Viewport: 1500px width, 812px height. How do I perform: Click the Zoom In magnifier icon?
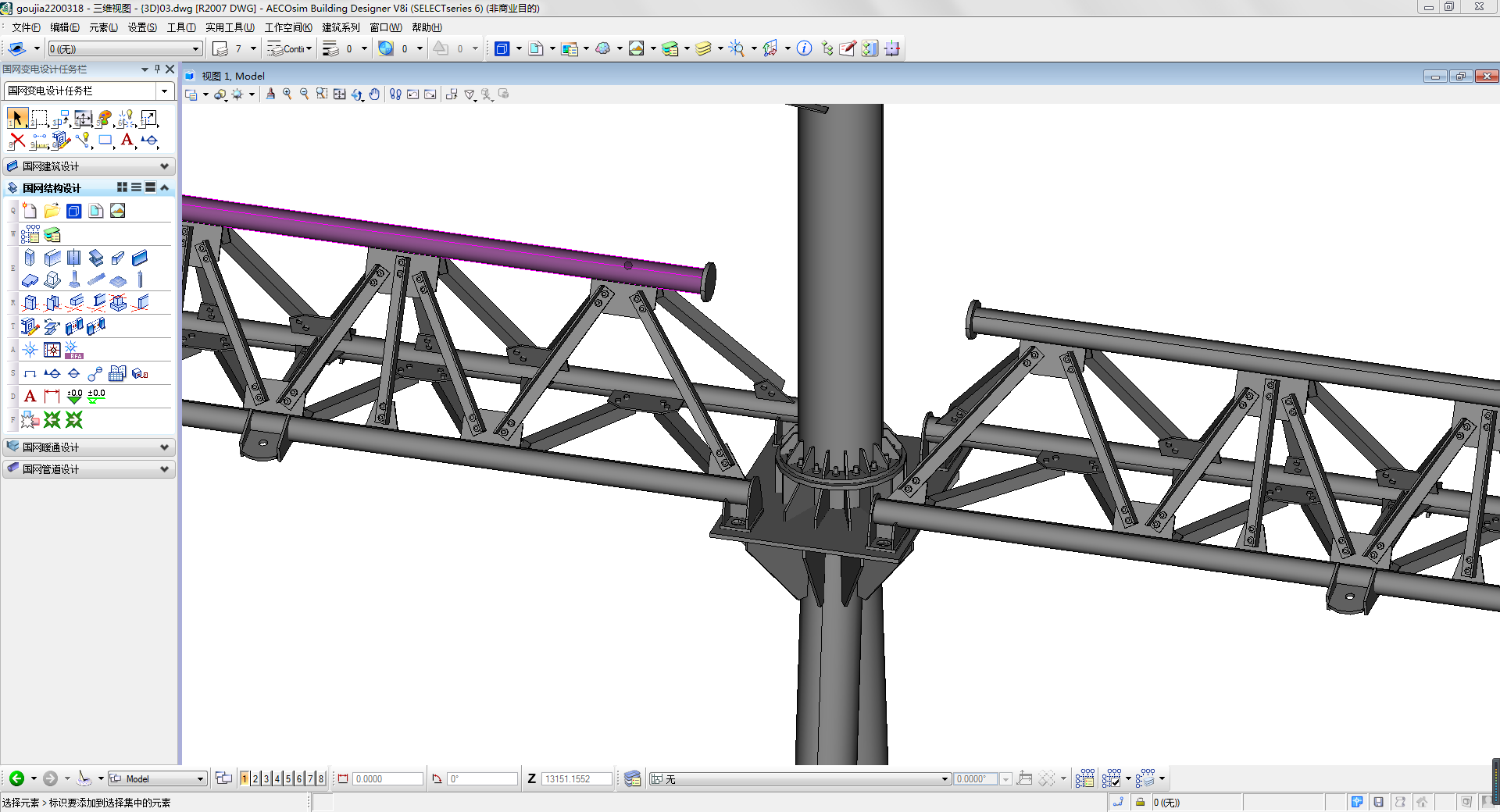pyautogui.click(x=287, y=94)
